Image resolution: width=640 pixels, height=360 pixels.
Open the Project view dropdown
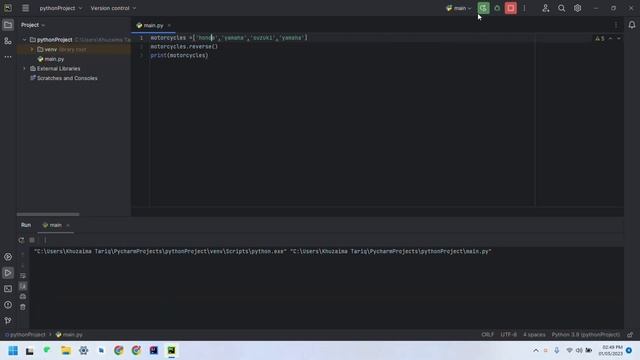coord(33,25)
